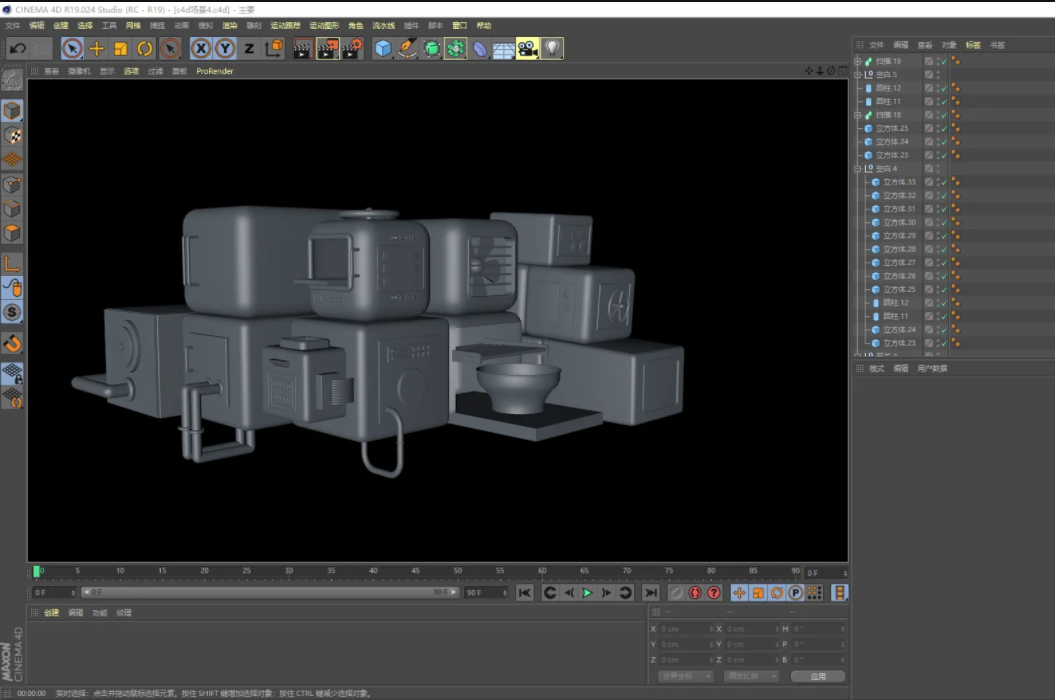The image size is (1055, 700).
Task: Click the timeline layout film icon
Action: 838,592
